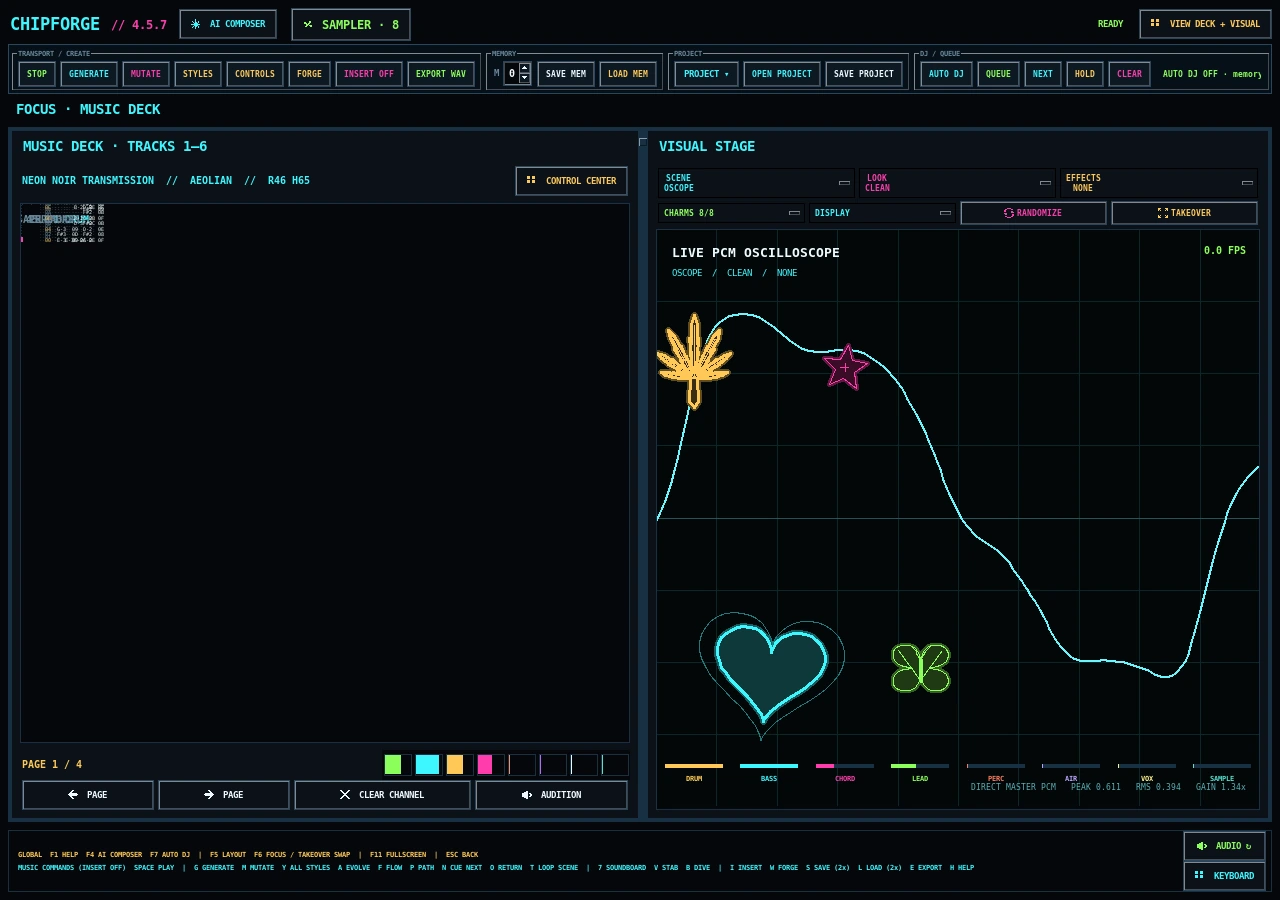The width and height of the screenshot is (1280, 900).
Task: Click the X icon on Clear Channel
Action: 345,795
